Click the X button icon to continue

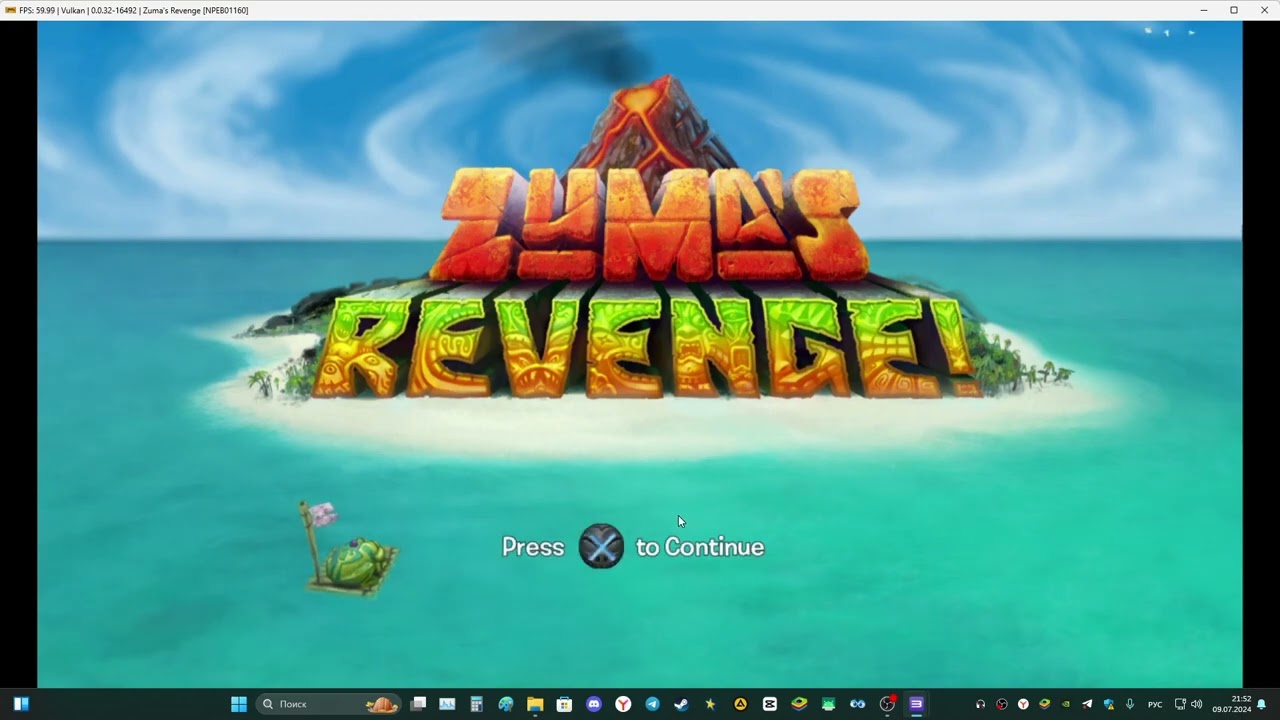pyautogui.click(x=601, y=546)
